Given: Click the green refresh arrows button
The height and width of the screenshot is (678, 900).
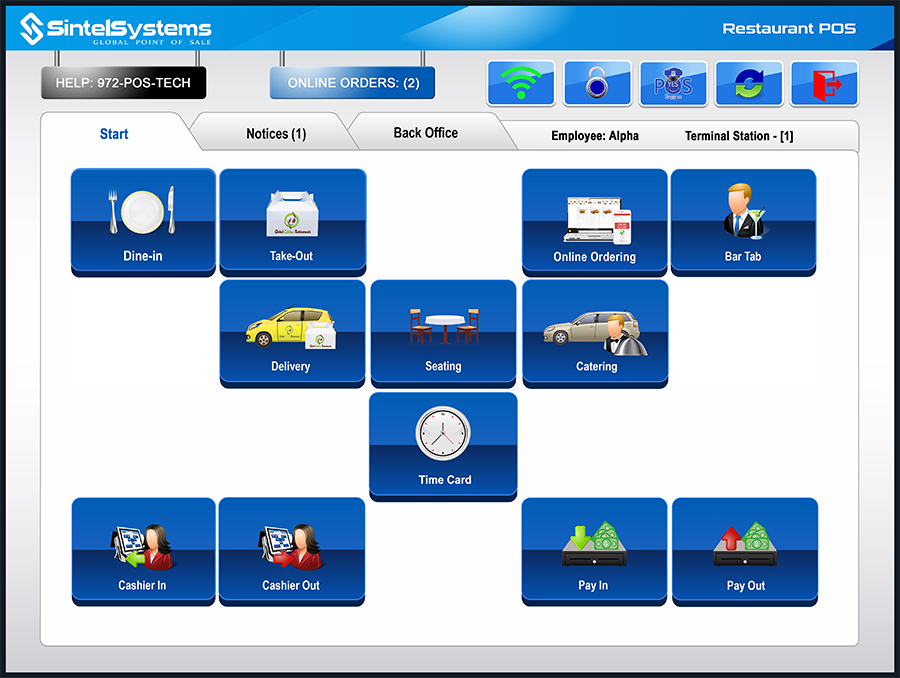Looking at the screenshot, I should [x=748, y=84].
